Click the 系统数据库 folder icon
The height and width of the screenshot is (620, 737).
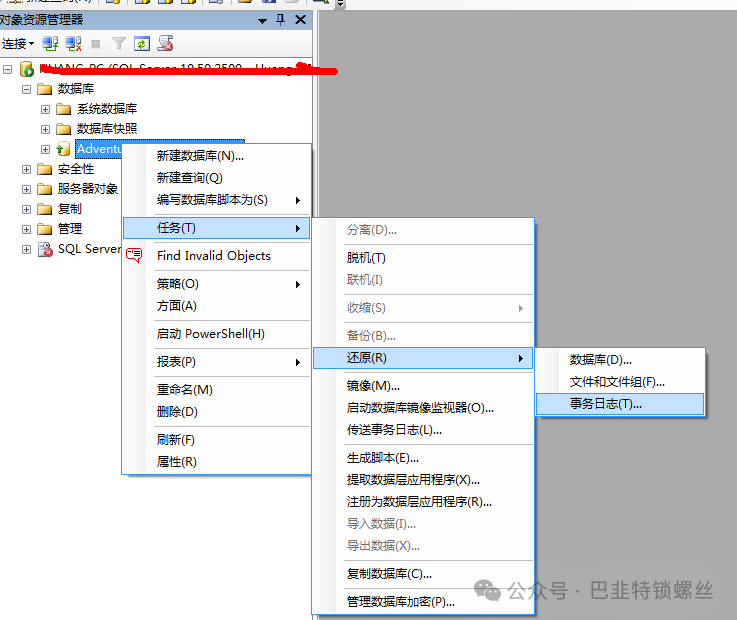63,109
